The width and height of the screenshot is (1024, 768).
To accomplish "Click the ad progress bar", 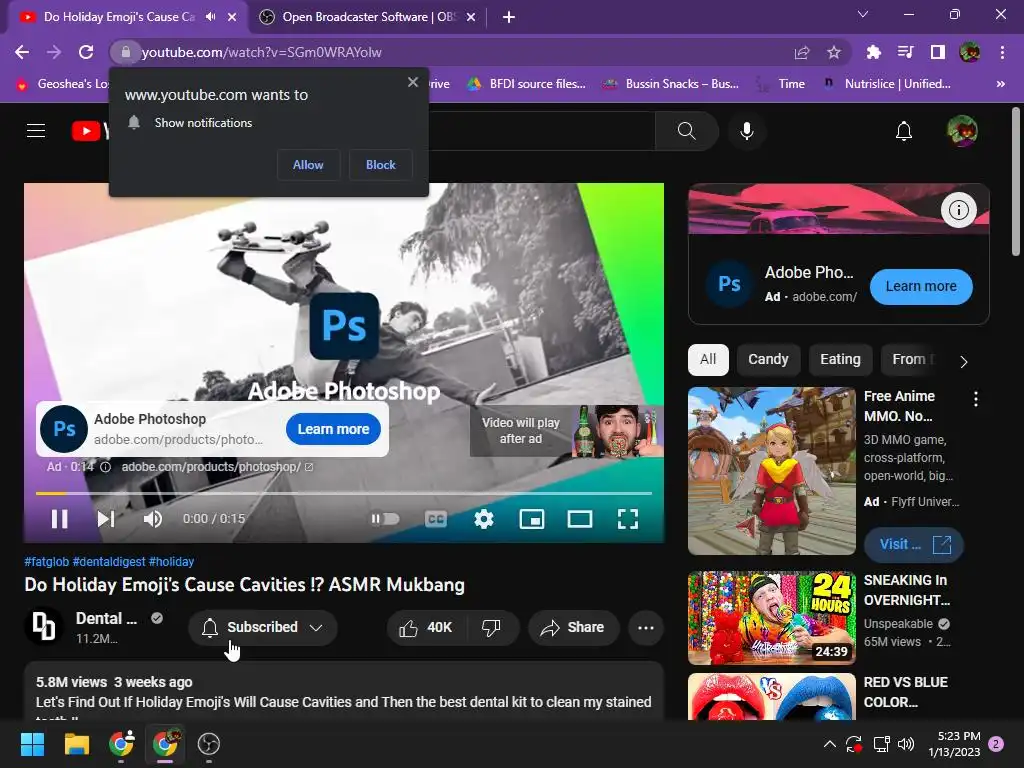I will [x=344, y=493].
